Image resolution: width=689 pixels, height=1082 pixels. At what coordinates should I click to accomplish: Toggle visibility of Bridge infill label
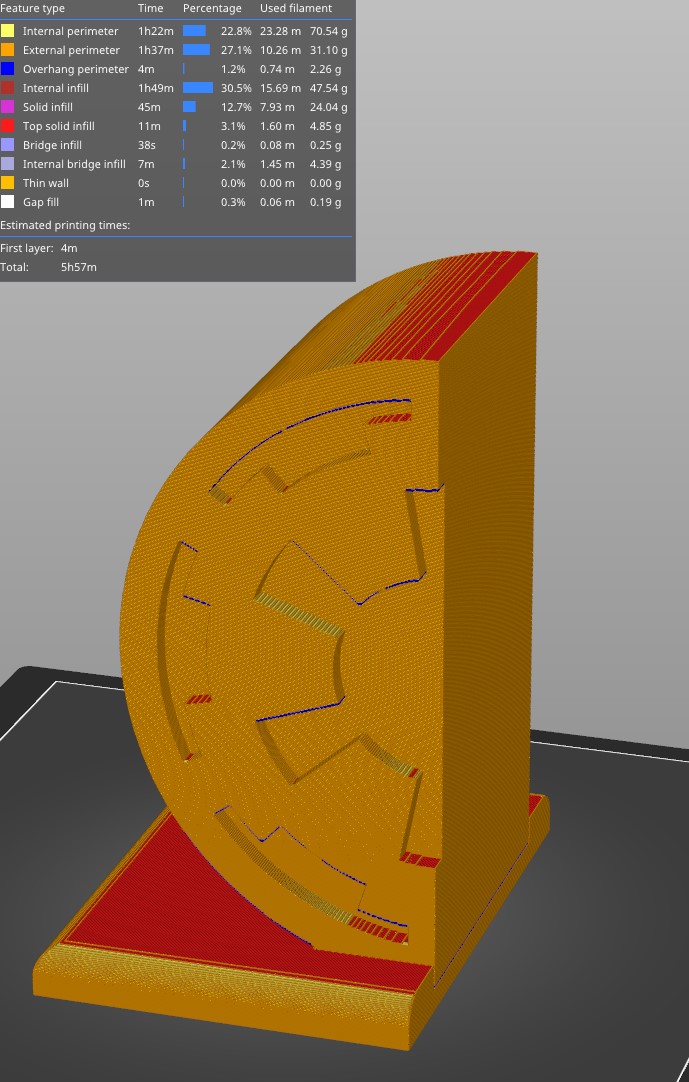(52, 145)
